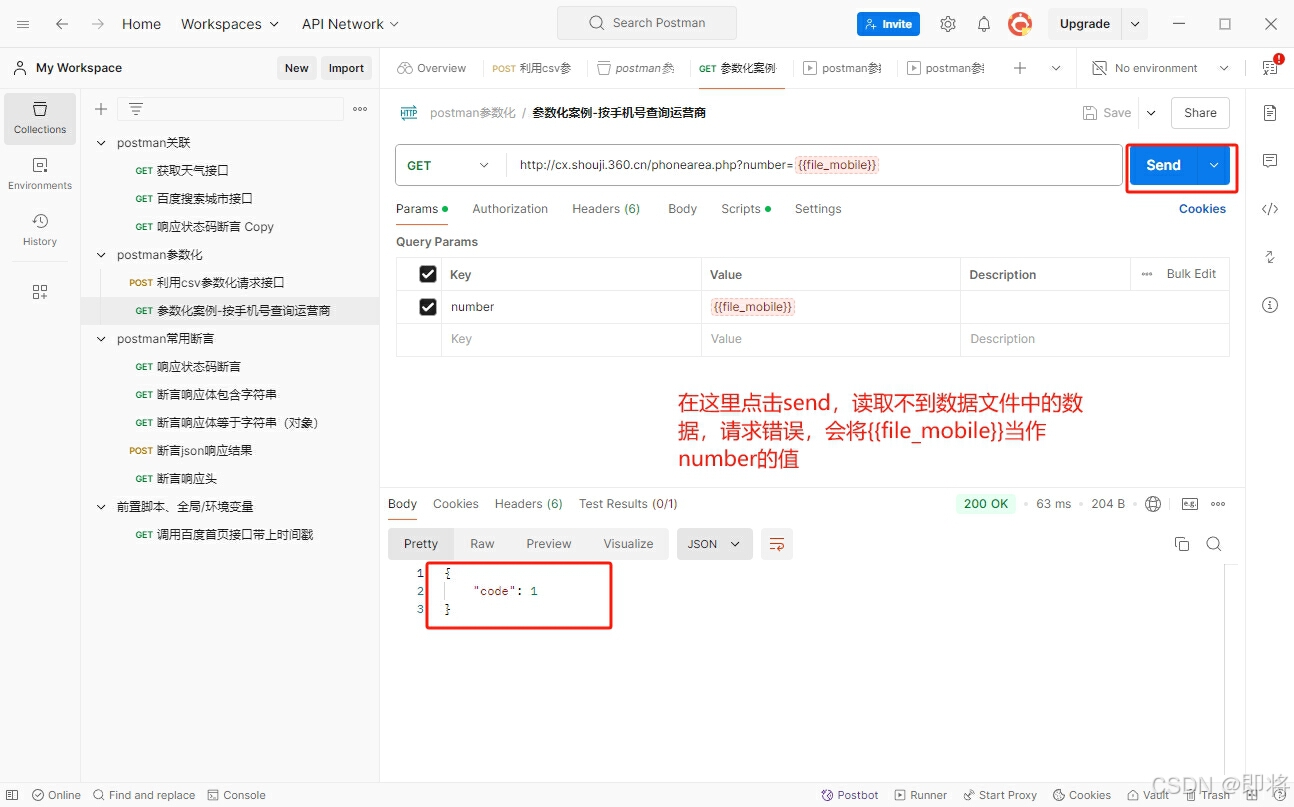The height and width of the screenshot is (807, 1294).
Task: Collapse the 前置脚本、全局/环境变量 collection
Action: (x=101, y=507)
